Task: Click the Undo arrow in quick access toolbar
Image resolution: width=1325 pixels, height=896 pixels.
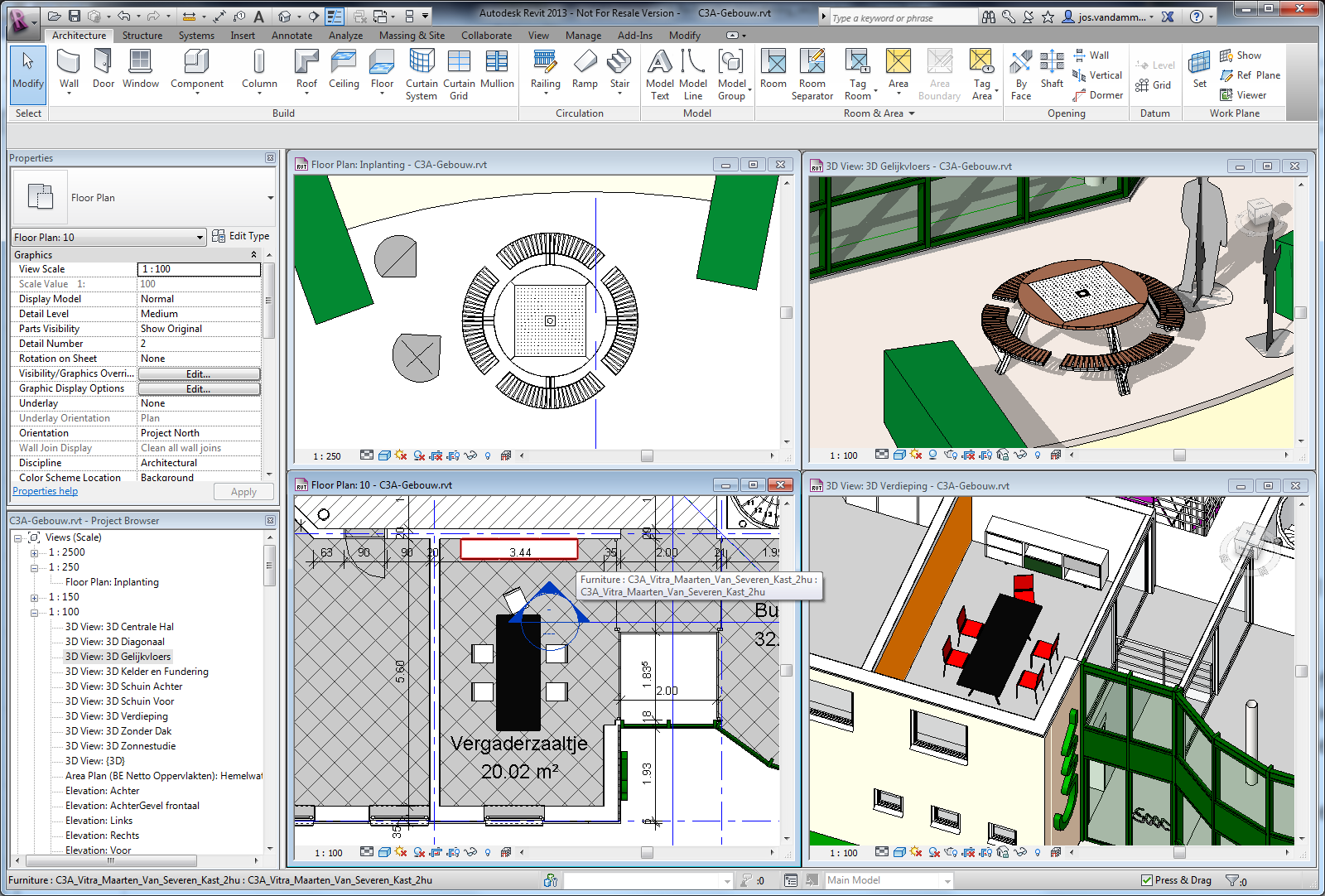Action: [123, 16]
